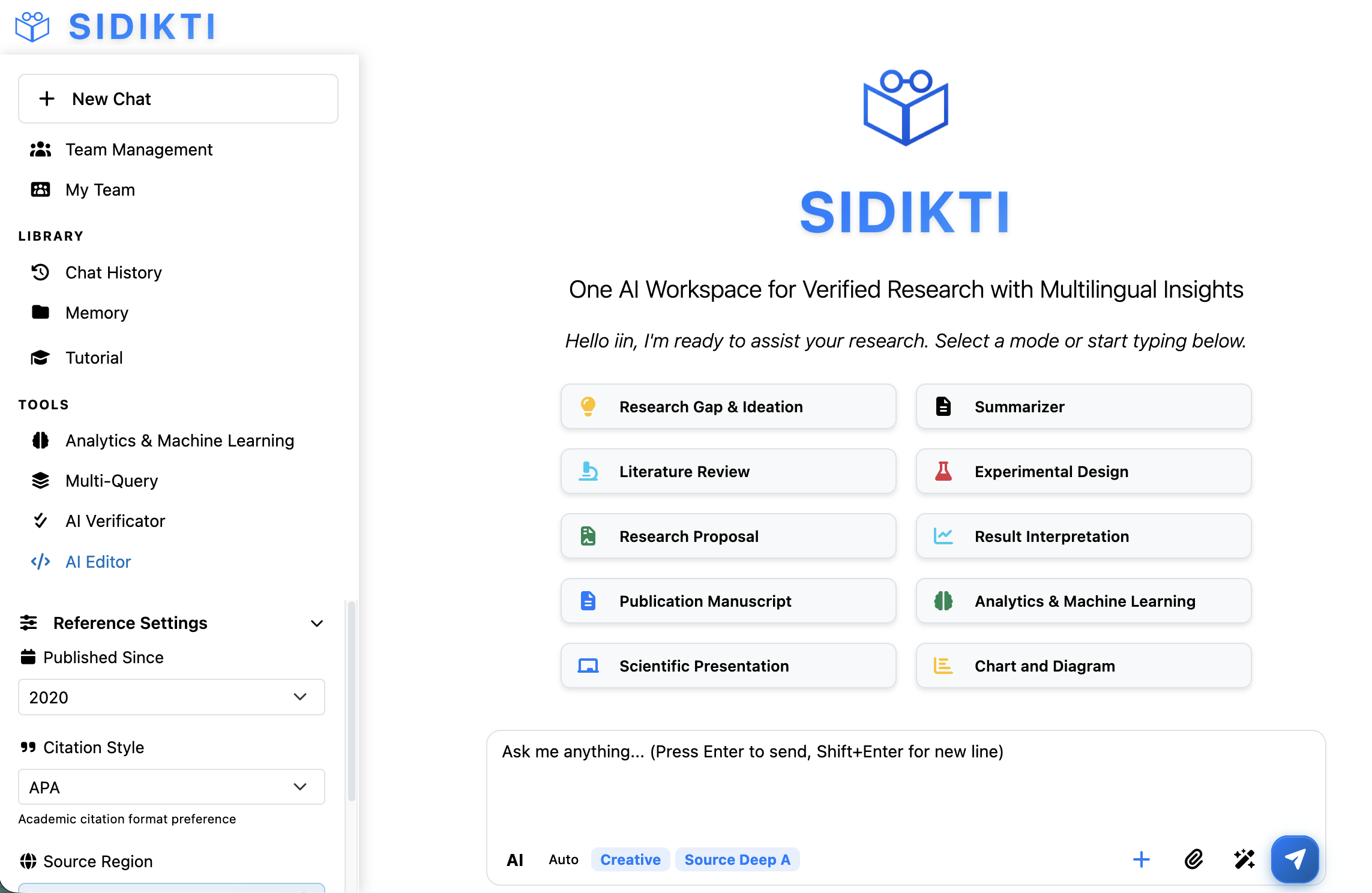Click the Multi-Query layers icon

(40, 481)
